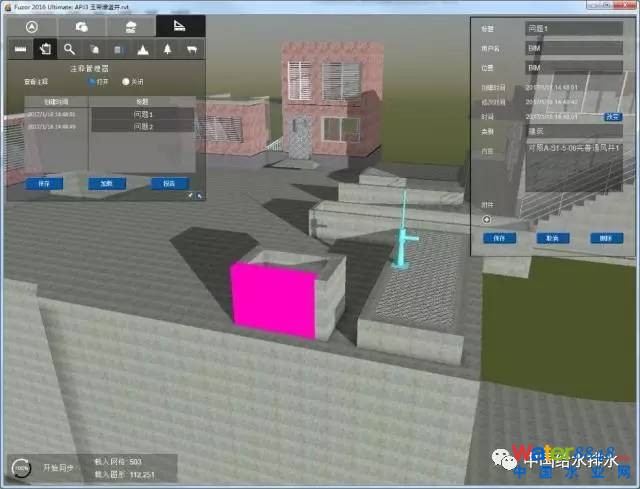Viewport: 640px width, 489px height.
Task: Turn on annotation view with 打开 radio
Action: pos(91,82)
